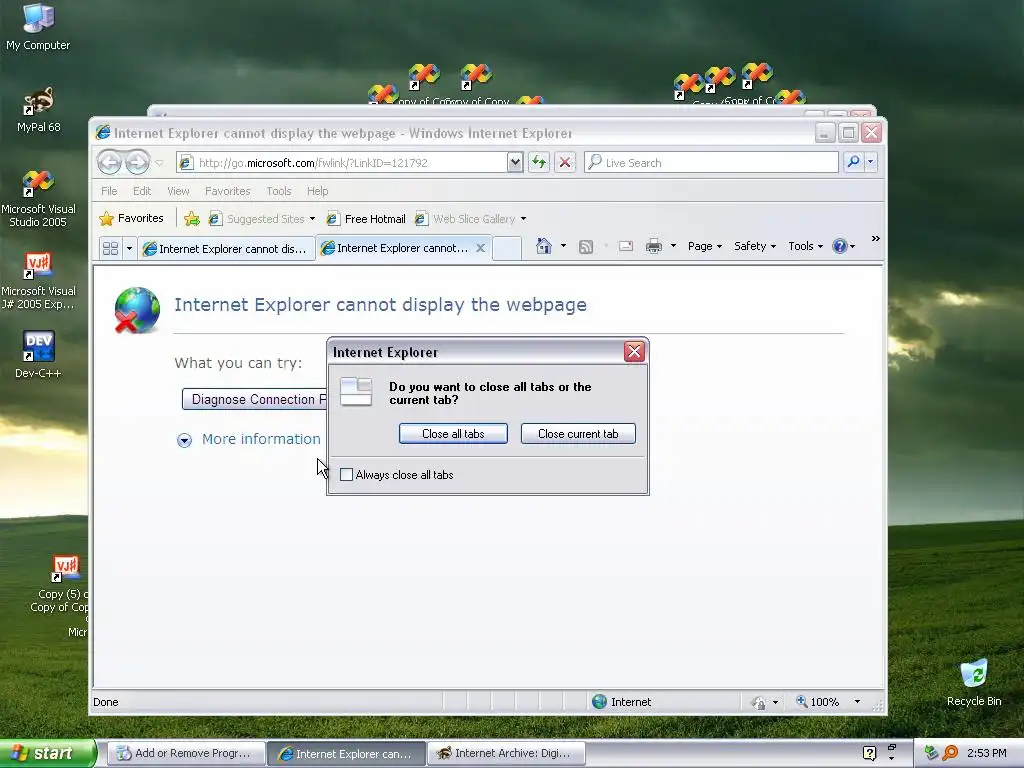Open the Tab List dropdown arrow

(x=129, y=248)
